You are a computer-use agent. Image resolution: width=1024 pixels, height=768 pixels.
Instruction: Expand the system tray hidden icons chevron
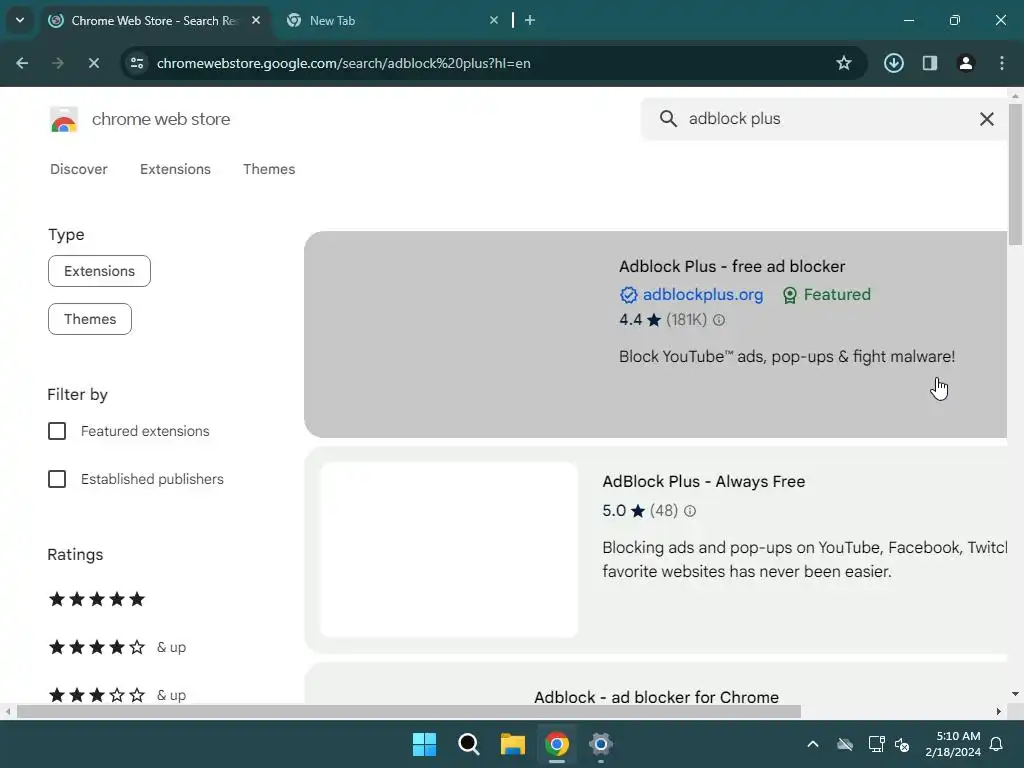pos(813,744)
